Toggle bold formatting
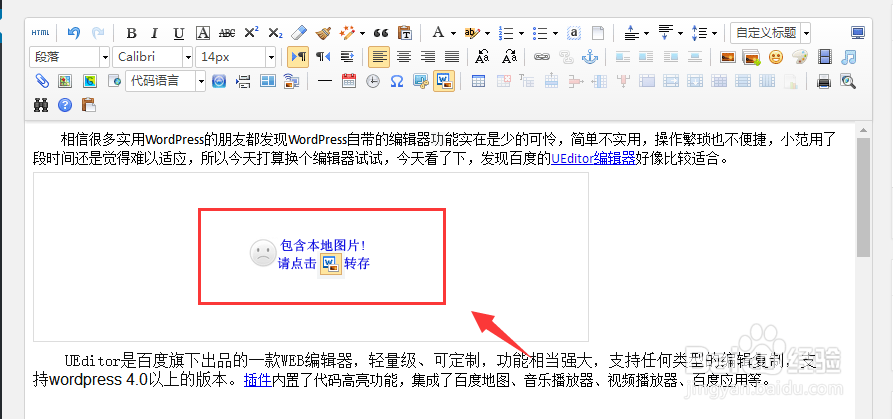893x419 pixels. click(131, 33)
